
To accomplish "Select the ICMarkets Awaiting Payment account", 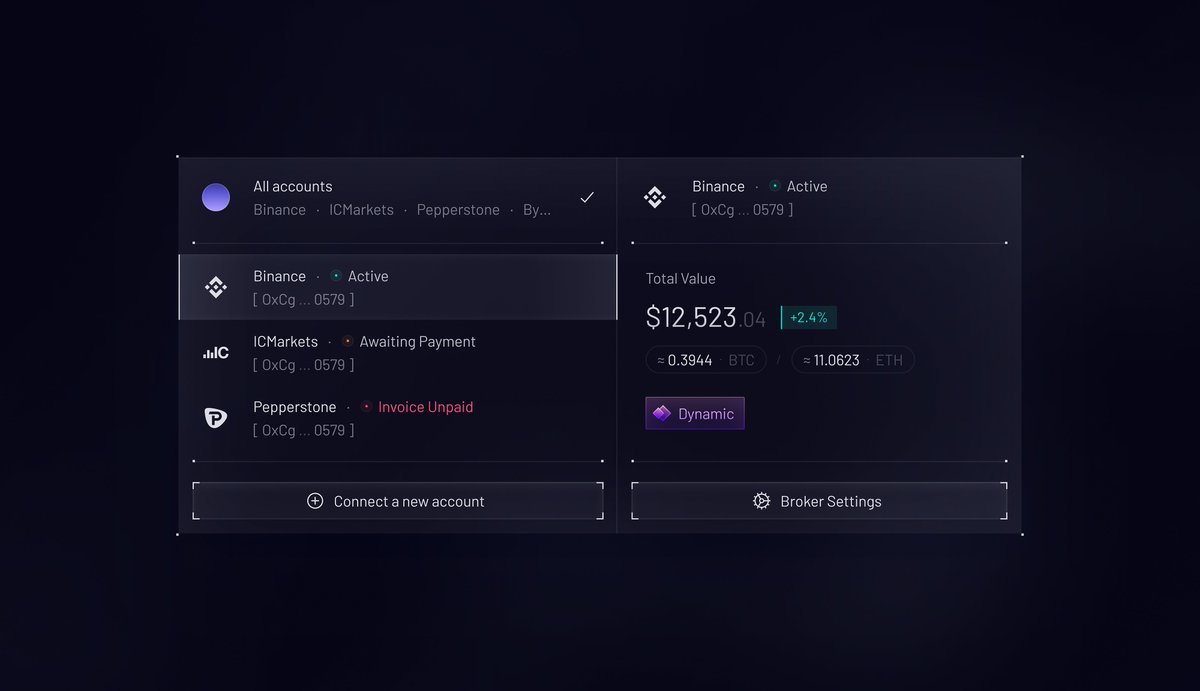I will click(x=400, y=353).
